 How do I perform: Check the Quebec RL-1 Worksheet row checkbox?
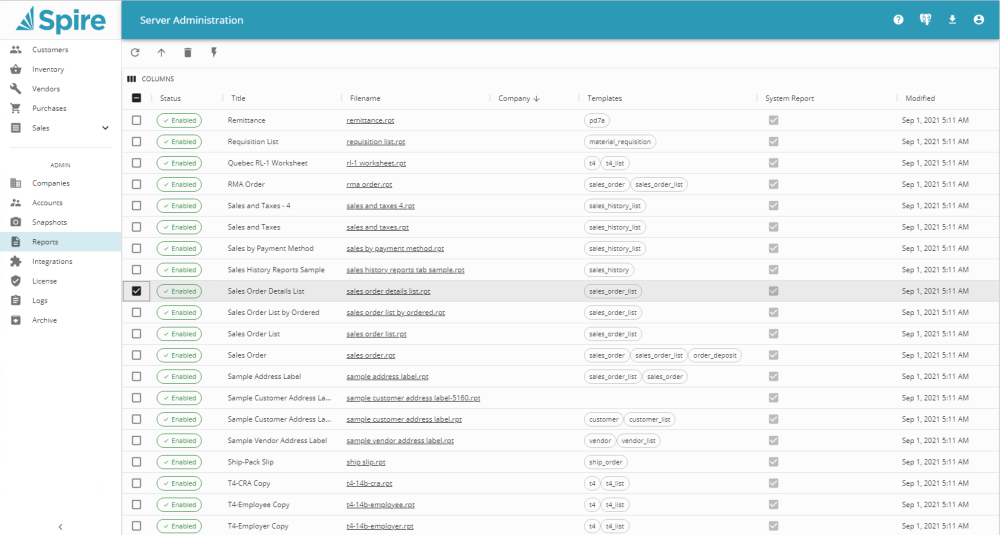coord(136,163)
